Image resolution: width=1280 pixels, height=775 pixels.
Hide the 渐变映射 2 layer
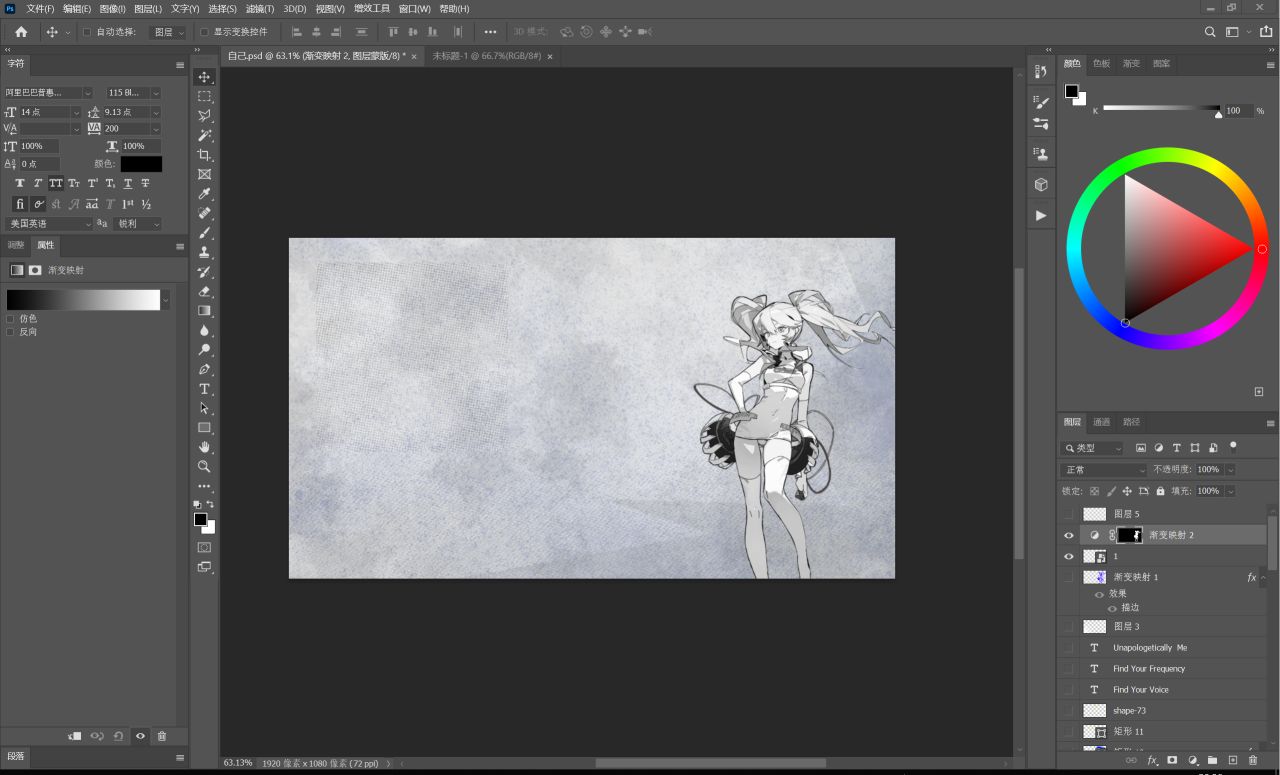pyautogui.click(x=1069, y=536)
